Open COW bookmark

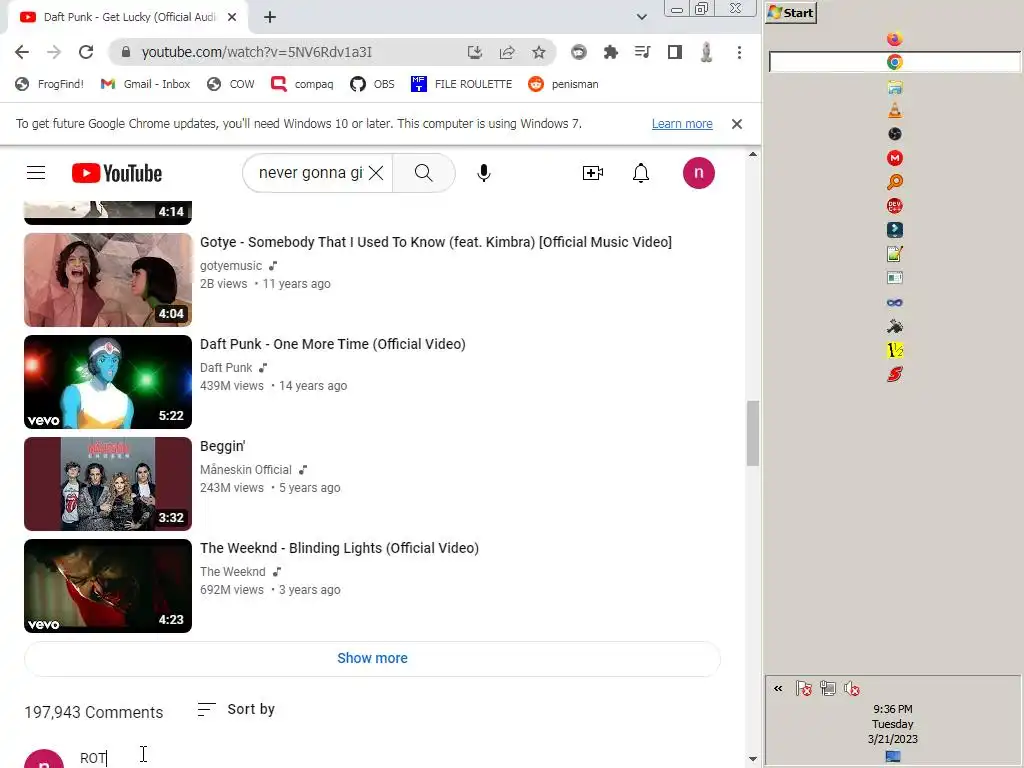231,84
